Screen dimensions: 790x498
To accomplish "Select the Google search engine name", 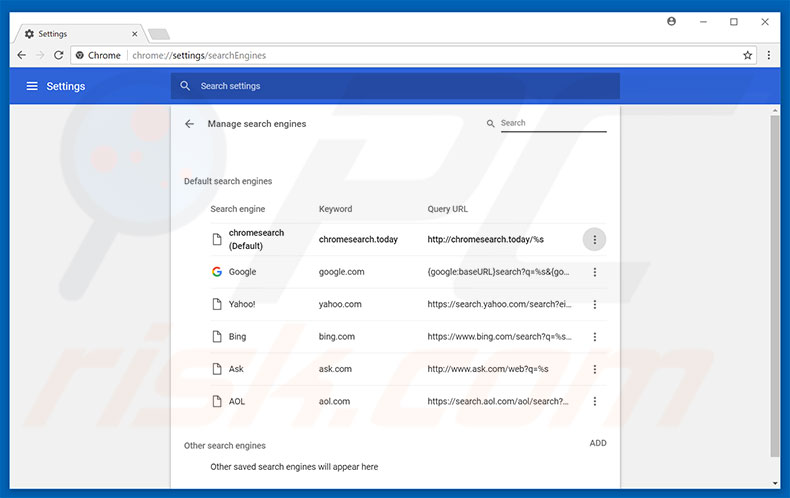I will [x=242, y=272].
